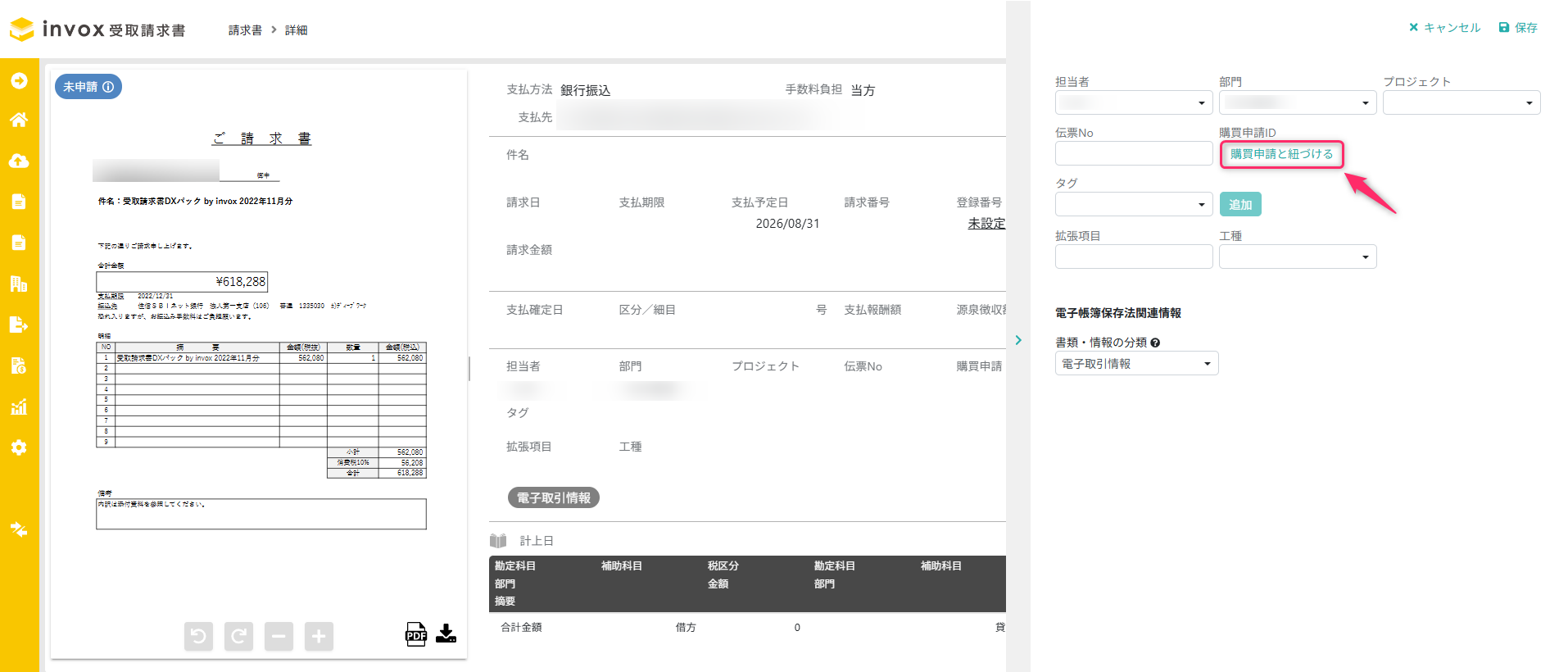Focus the 伝票No input field
1568x672 pixels.
point(1134,153)
